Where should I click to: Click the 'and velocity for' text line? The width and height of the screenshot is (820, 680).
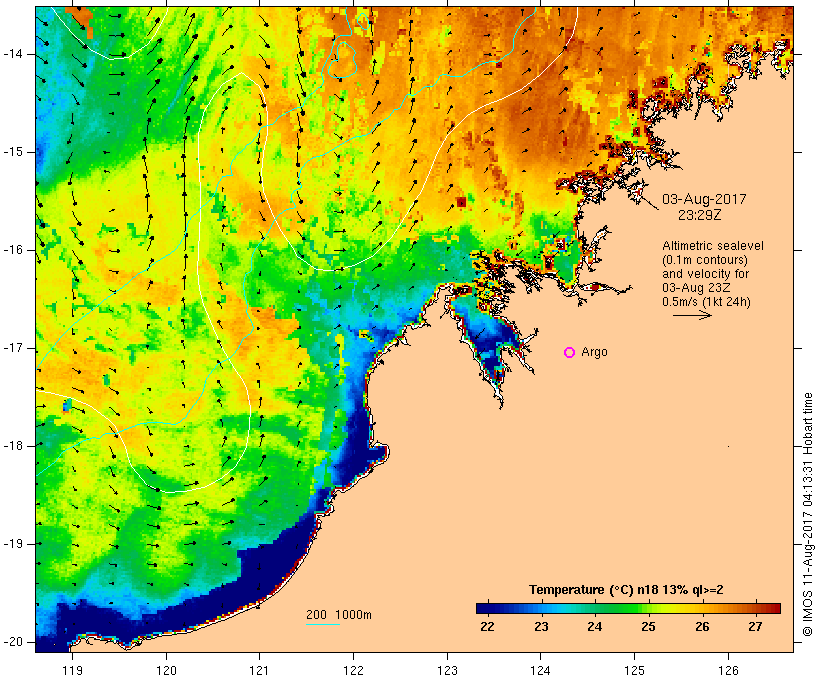point(705,274)
